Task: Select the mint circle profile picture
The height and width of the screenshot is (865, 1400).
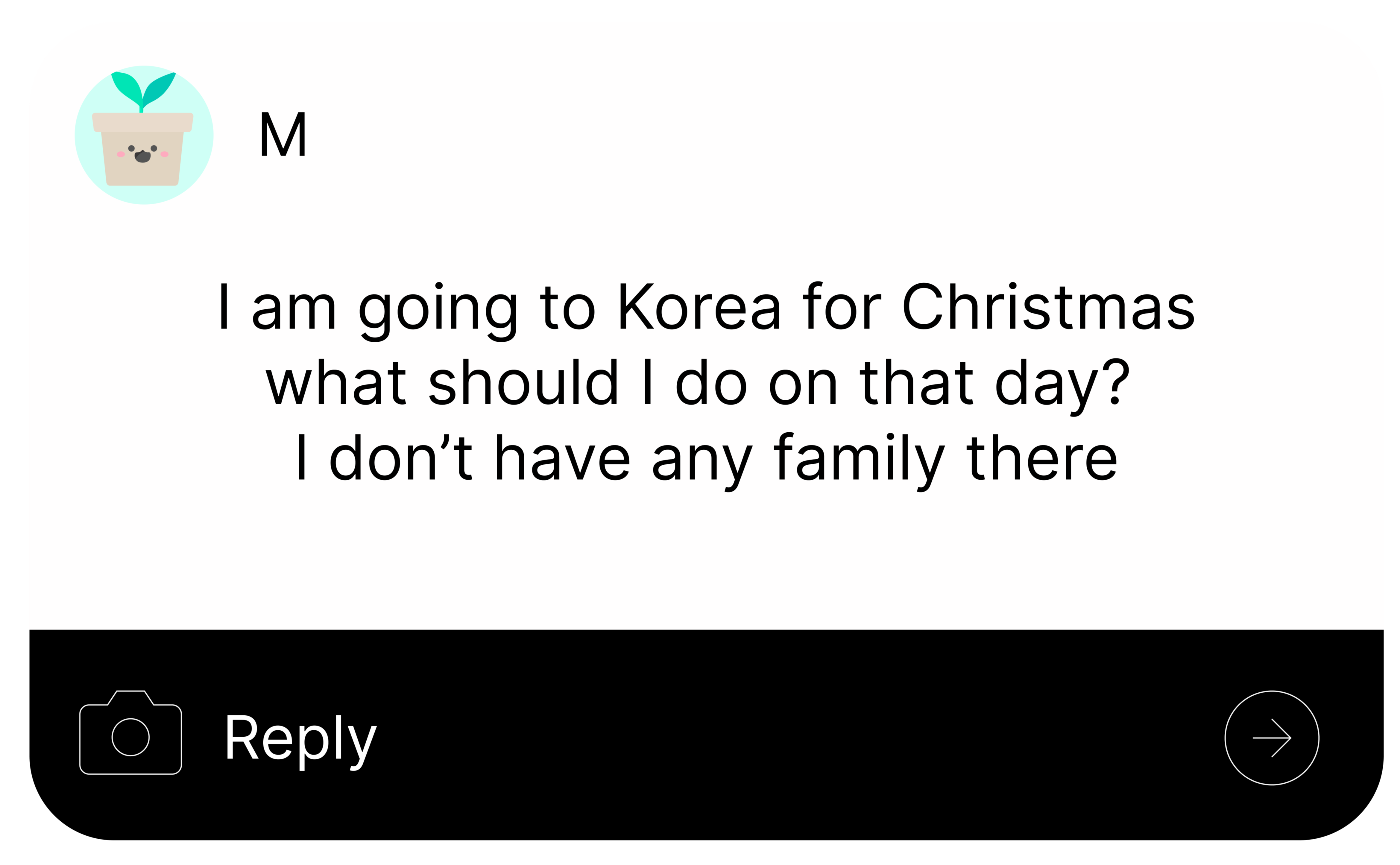Action: click(144, 134)
